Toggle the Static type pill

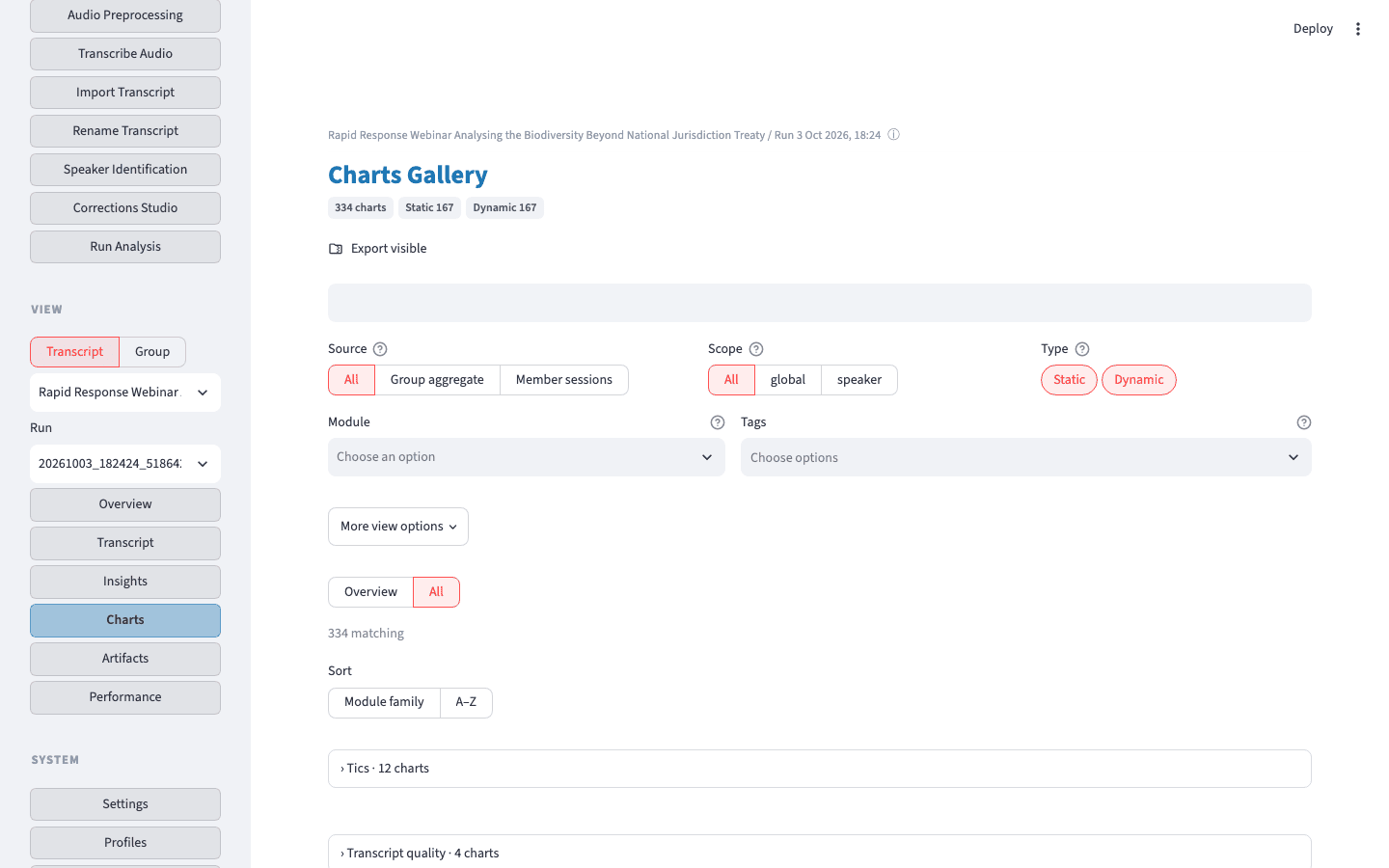[1069, 380]
